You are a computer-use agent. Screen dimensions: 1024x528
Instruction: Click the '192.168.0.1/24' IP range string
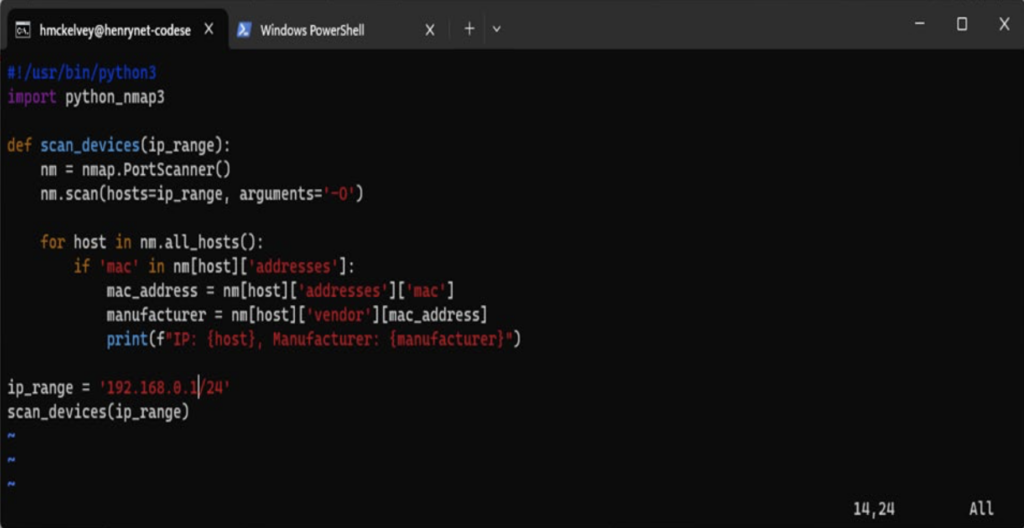[165, 387]
